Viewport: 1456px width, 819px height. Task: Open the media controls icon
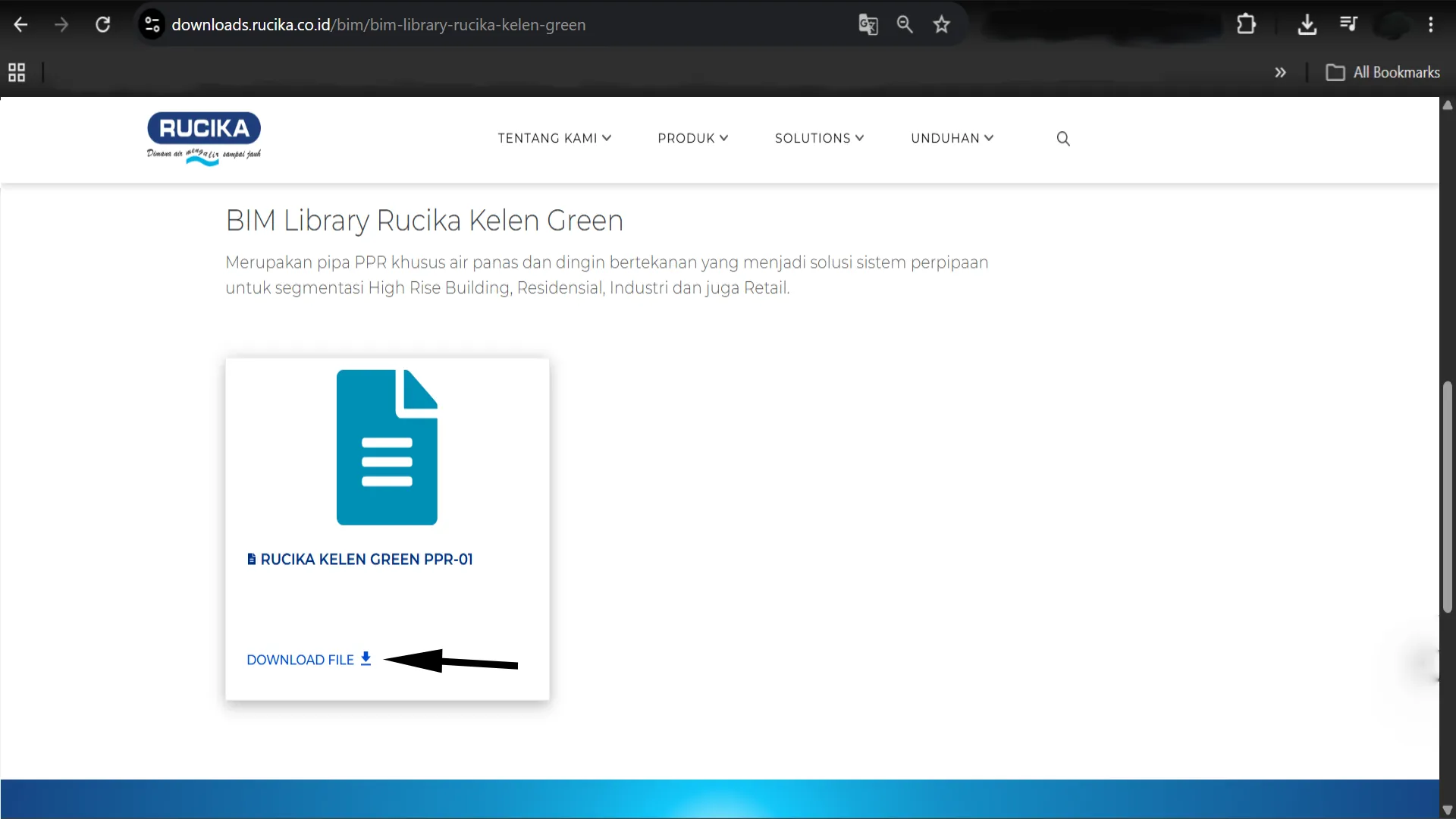(1348, 24)
